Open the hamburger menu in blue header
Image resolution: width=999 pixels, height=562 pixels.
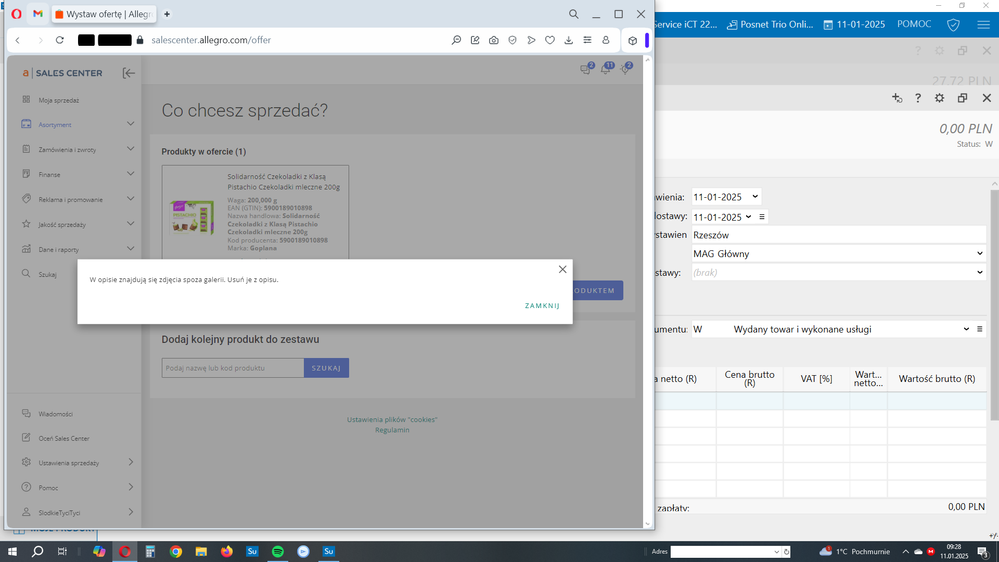984,25
